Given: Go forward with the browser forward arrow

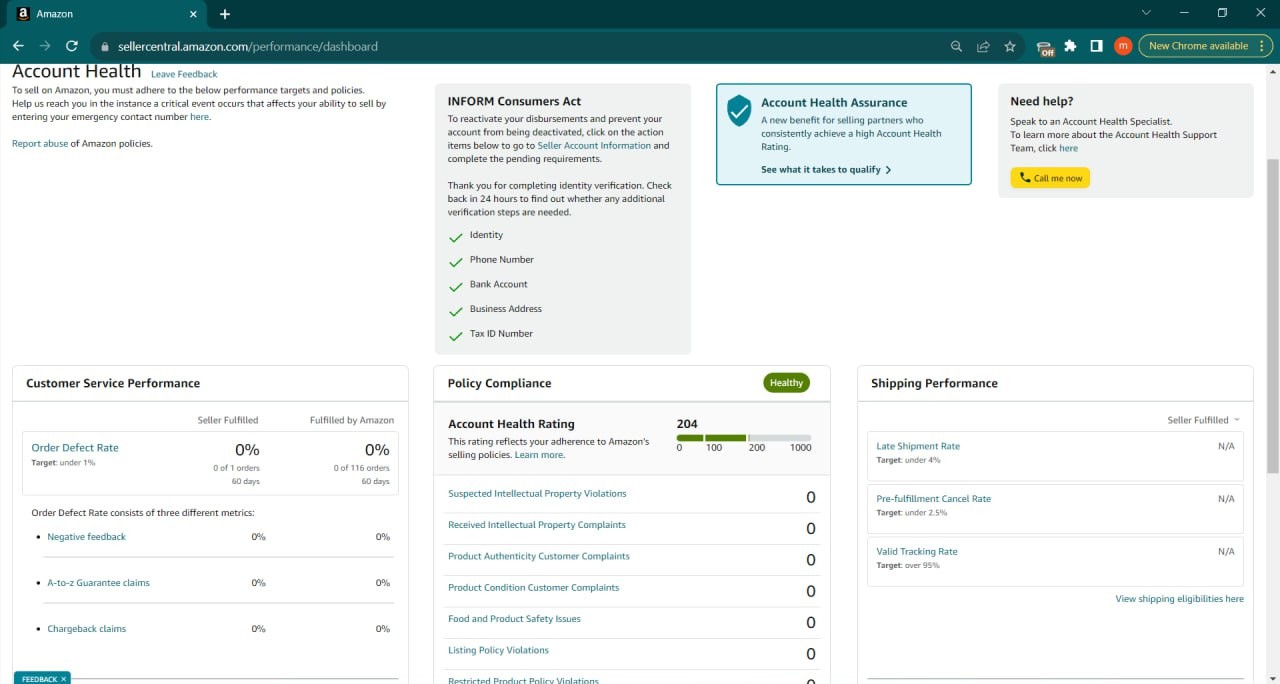Looking at the screenshot, I should pyautogui.click(x=45, y=46).
